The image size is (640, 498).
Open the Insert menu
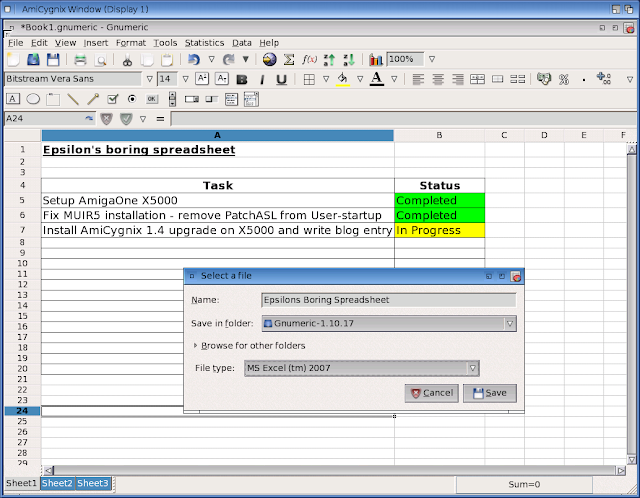[96, 43]
